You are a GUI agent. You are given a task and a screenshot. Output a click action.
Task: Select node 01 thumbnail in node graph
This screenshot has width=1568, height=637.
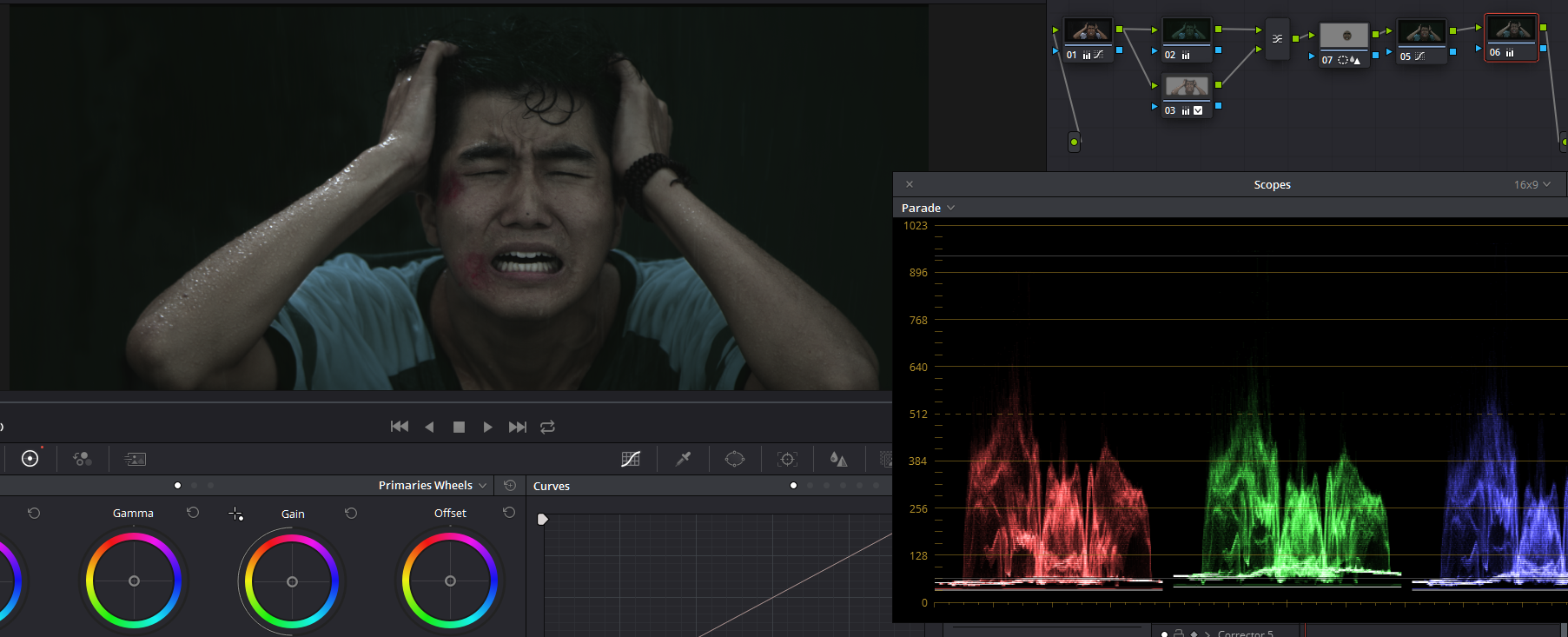coord(1088,31)
